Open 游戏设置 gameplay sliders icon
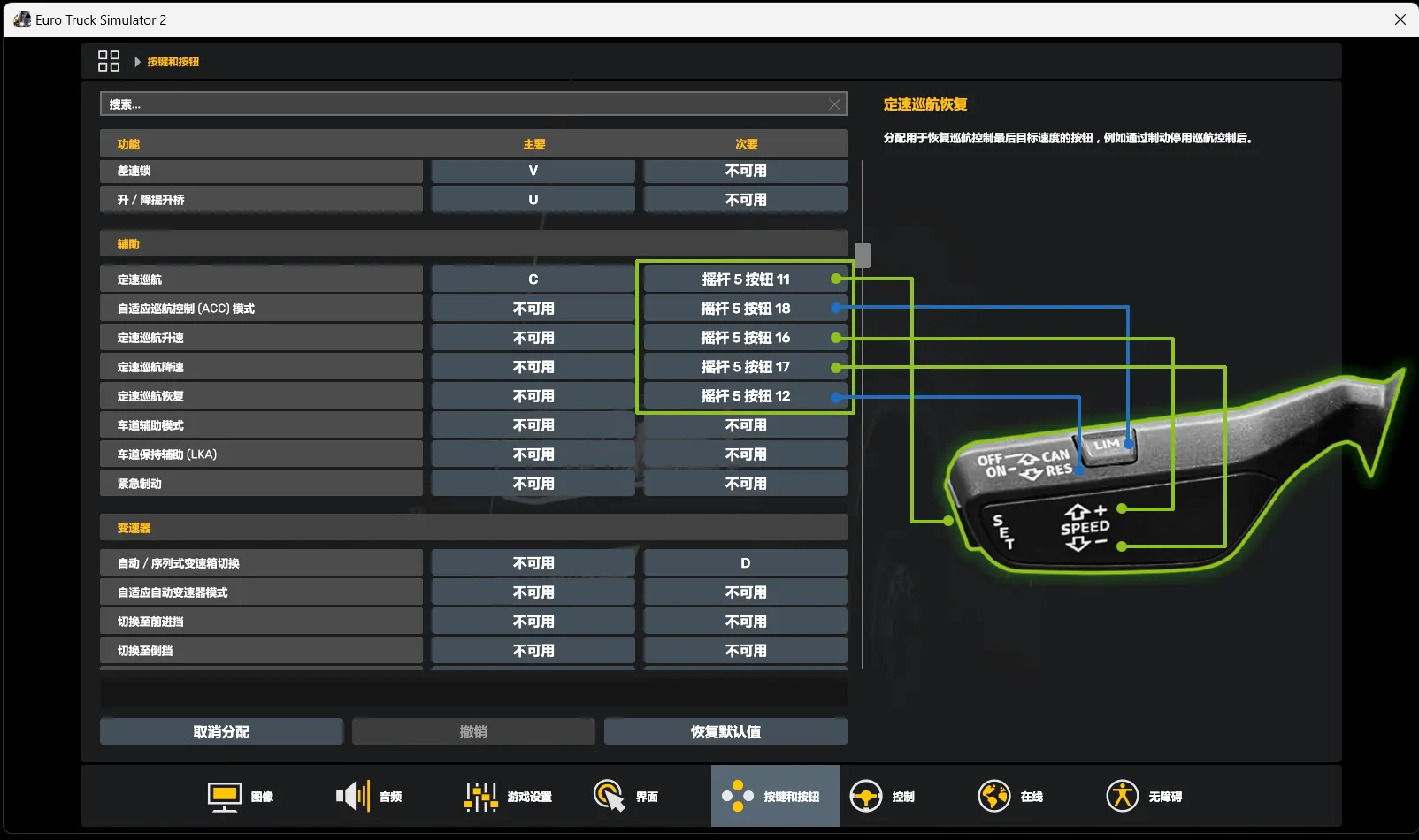 (x=481, y=797)
